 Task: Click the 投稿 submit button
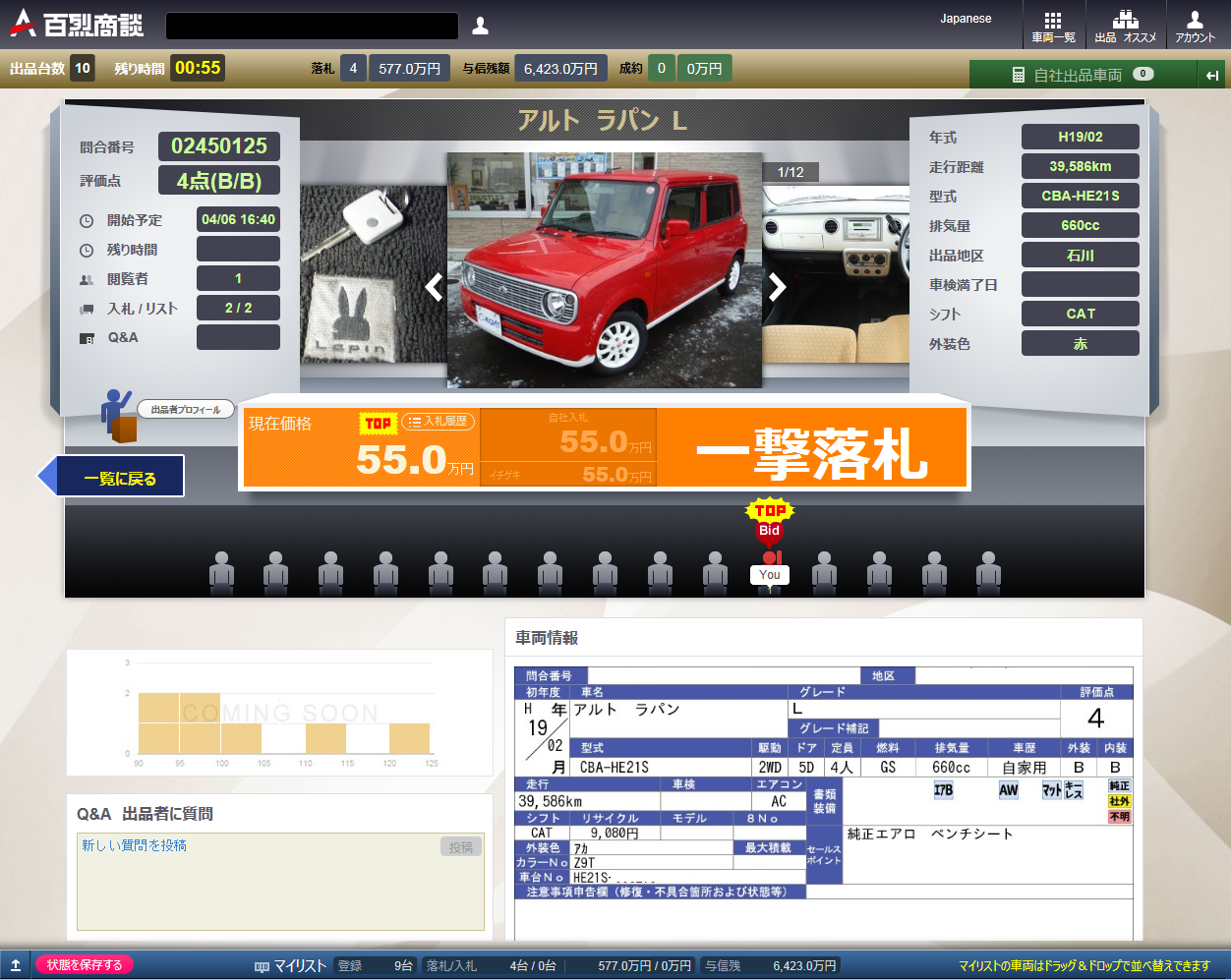[461, 847]
